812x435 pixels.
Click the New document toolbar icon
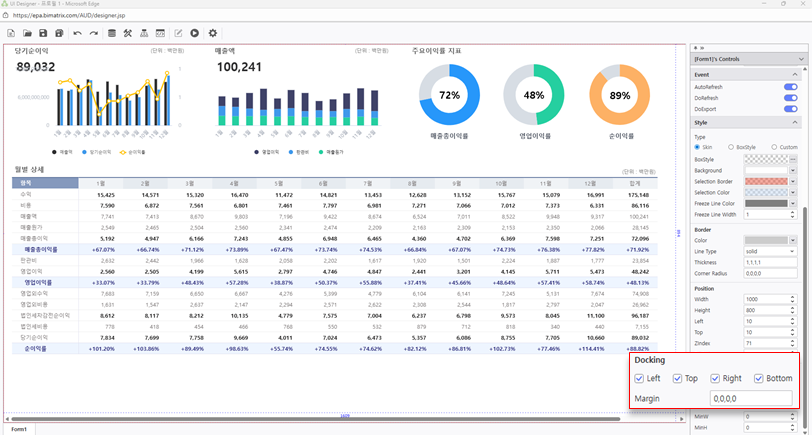(x=11, y=34)
